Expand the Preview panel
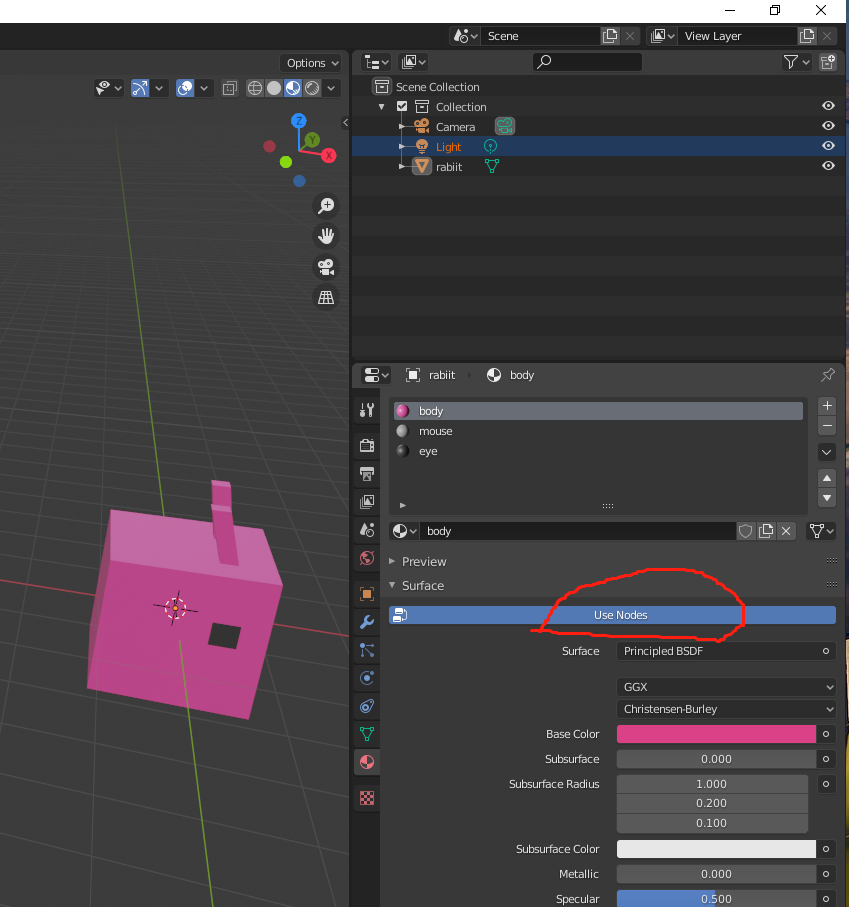Image resolution: width=849 pixels, height=907 pixels. (x=424, y=561)
